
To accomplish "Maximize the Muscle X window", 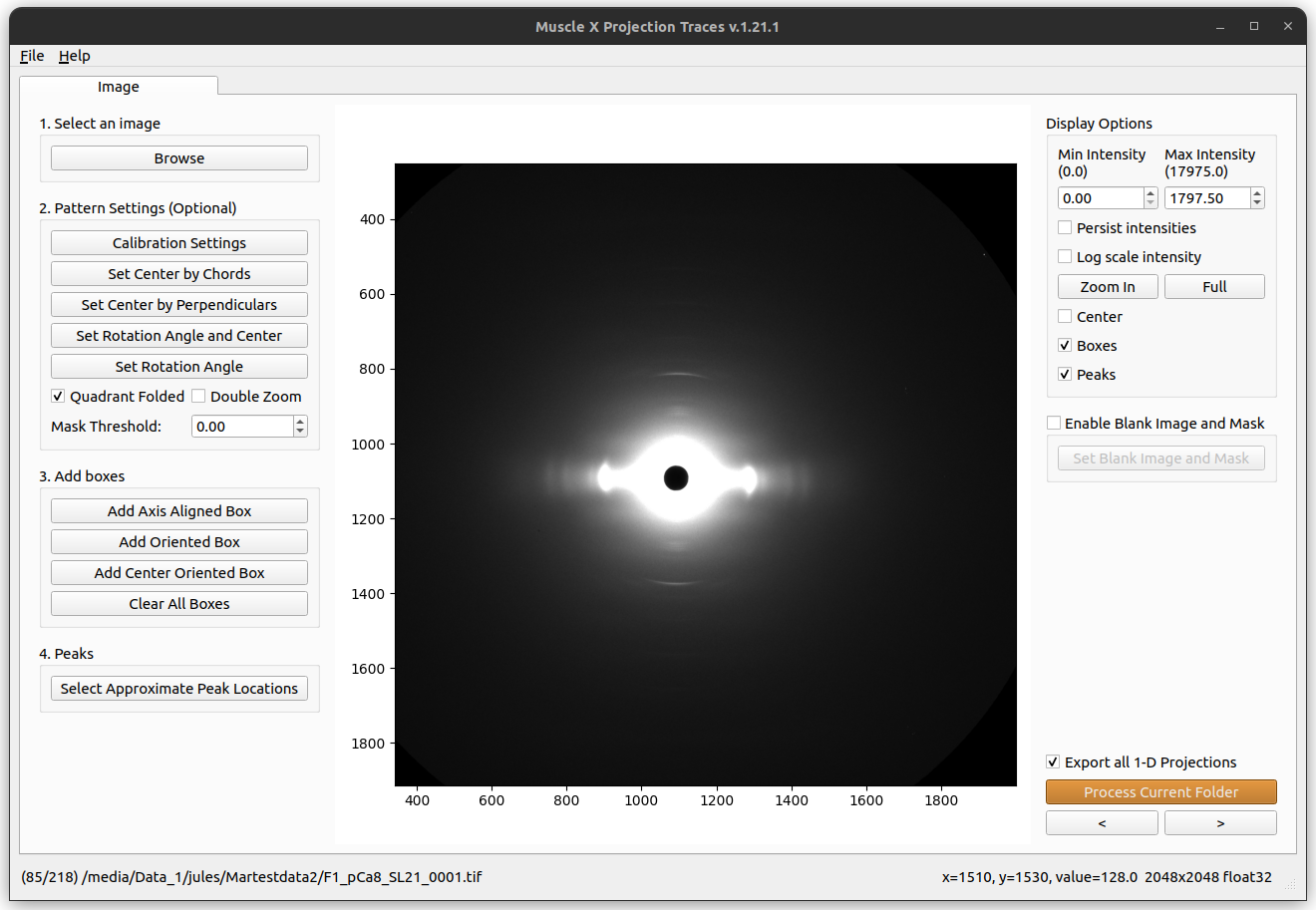I will click(x=1254, y=27).
